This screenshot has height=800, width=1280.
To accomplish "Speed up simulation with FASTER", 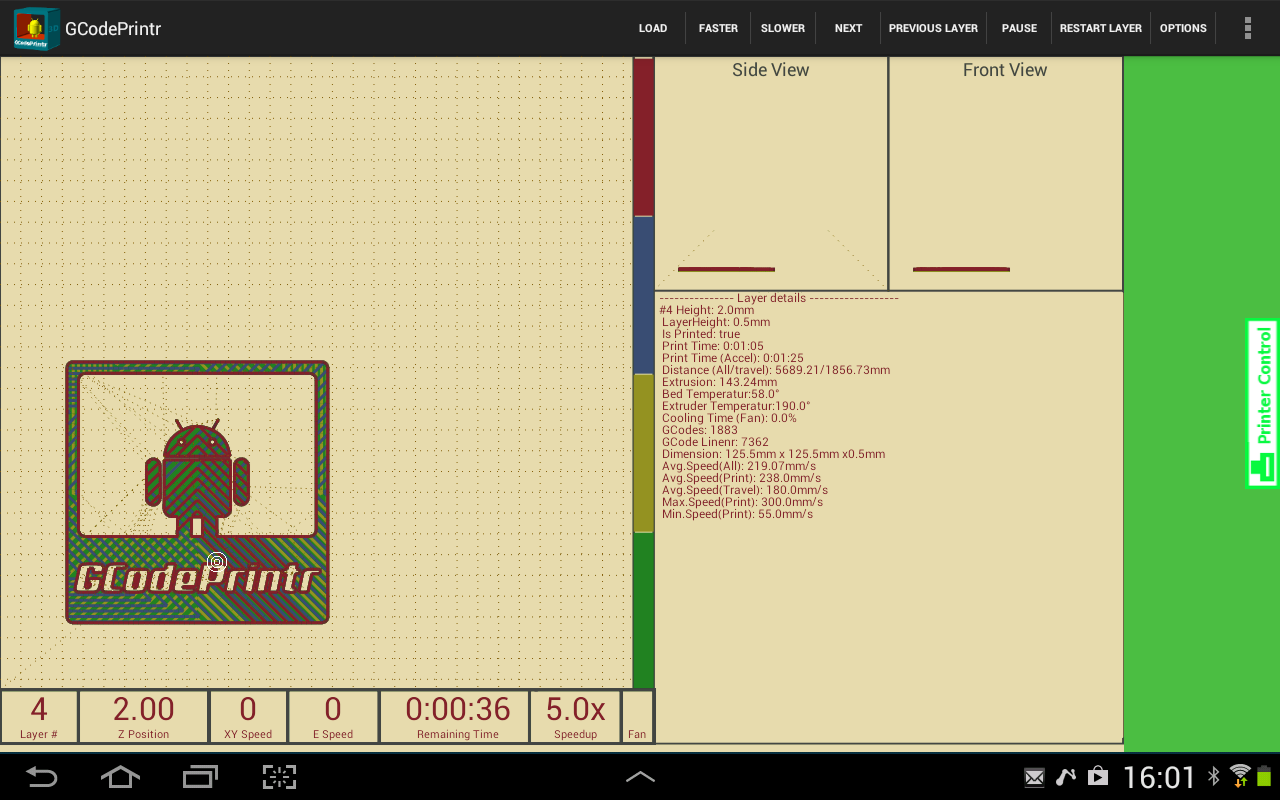I will (718, 28).
